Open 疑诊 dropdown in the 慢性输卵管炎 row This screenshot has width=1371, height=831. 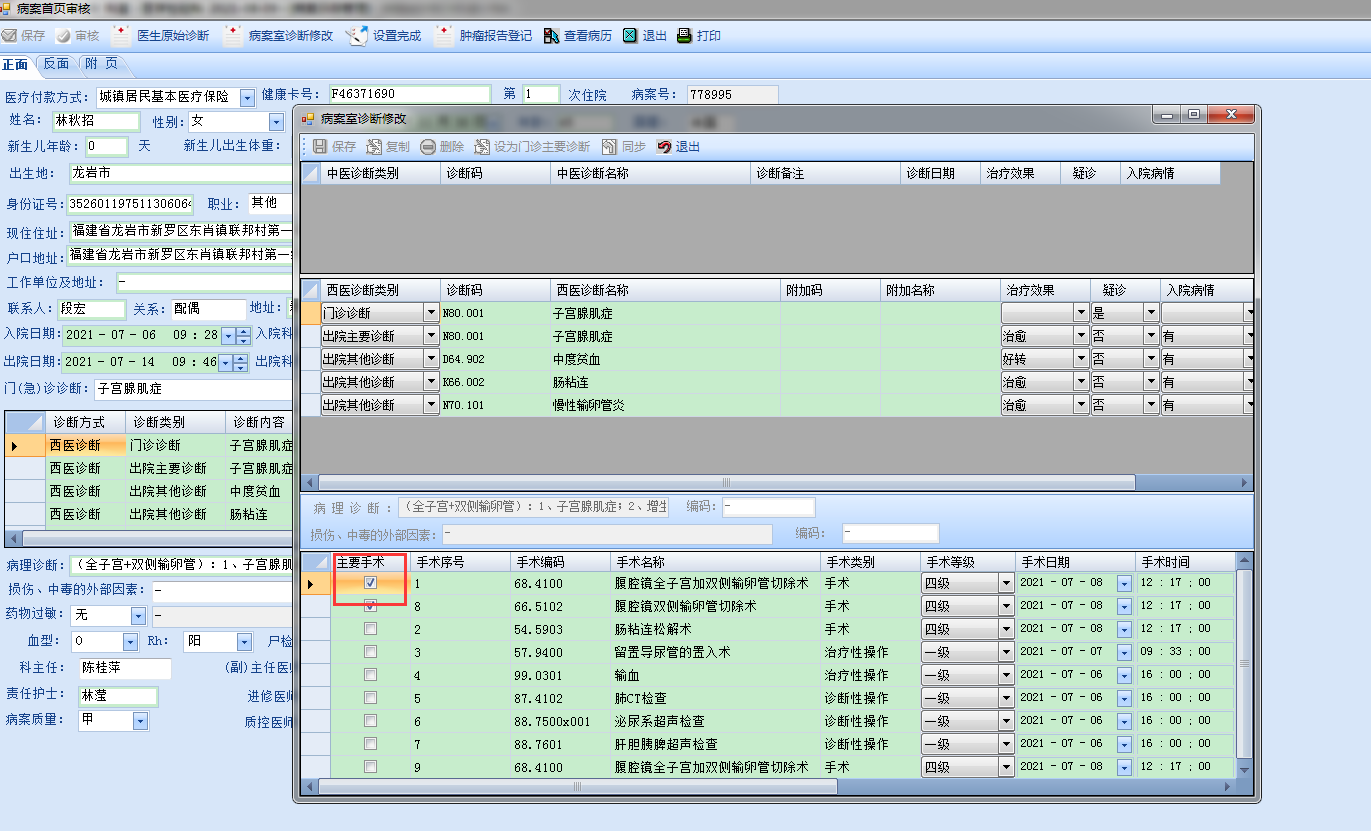pyautogui.click(x=1151, y=405)
